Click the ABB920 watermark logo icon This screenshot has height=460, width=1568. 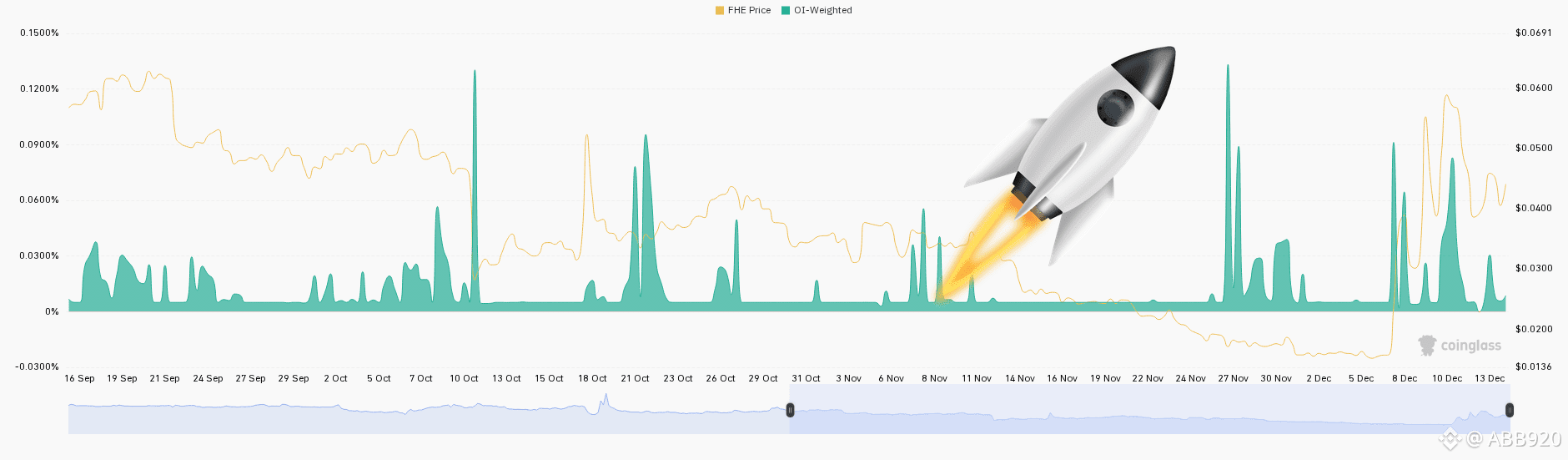(1450, 438)
